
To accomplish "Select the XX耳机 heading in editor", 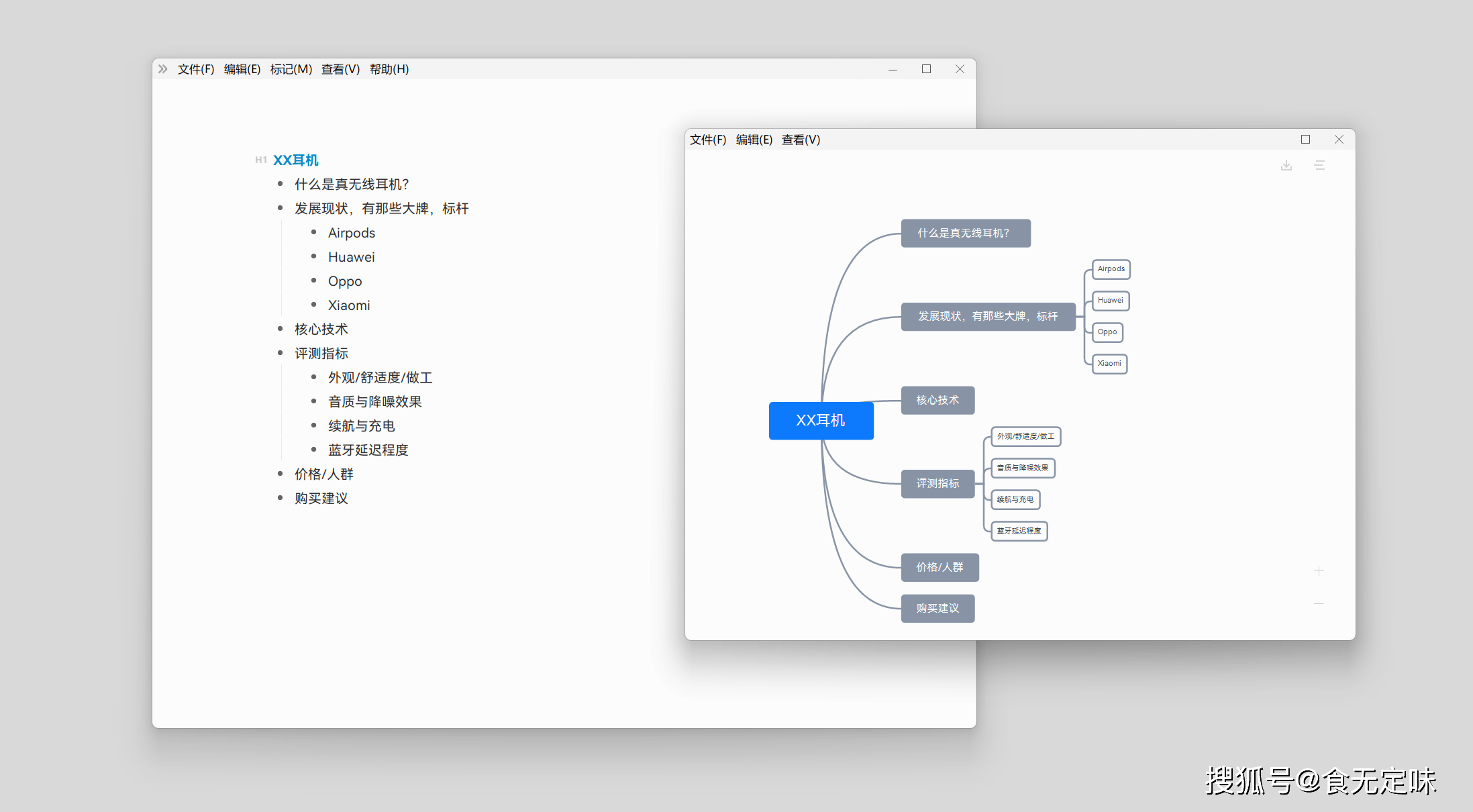I will pos(296,160).
